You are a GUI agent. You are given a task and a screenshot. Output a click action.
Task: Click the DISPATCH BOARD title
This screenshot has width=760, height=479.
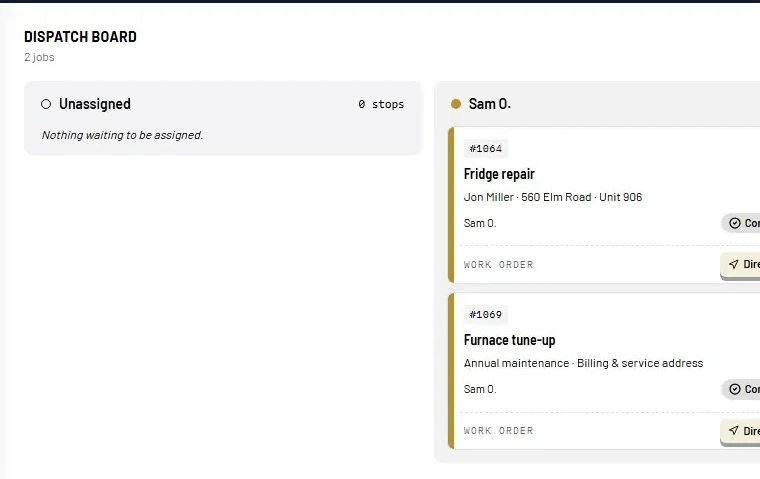click(x=80, y=37)
